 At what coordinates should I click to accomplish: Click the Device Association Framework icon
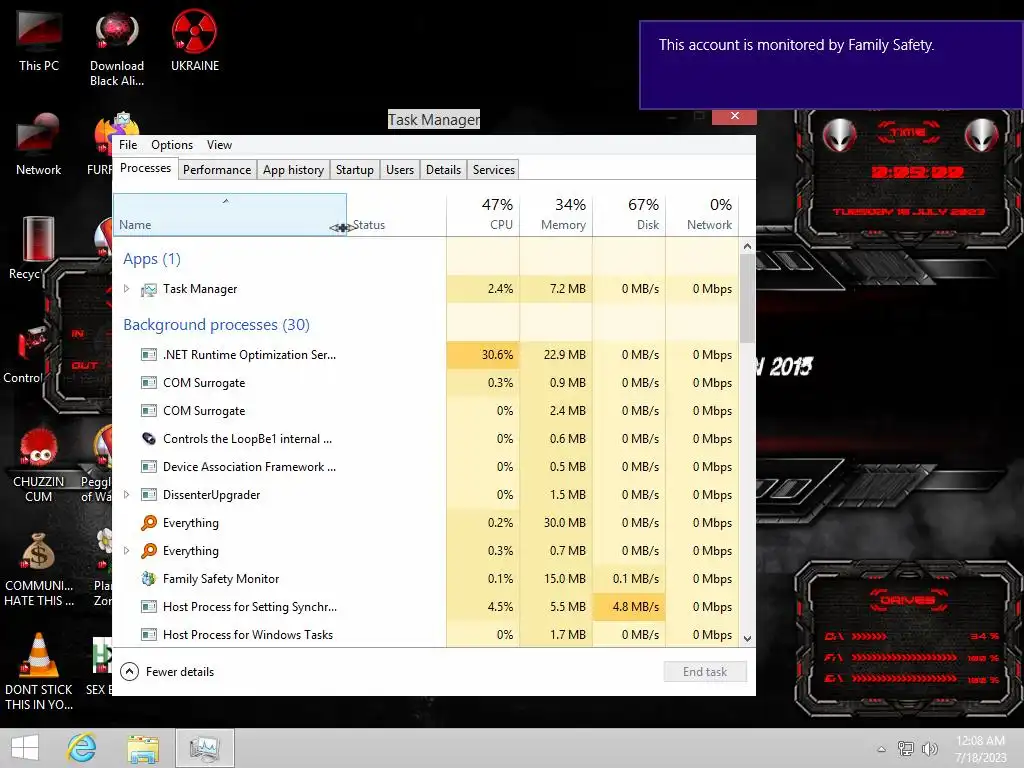(149, 466)
